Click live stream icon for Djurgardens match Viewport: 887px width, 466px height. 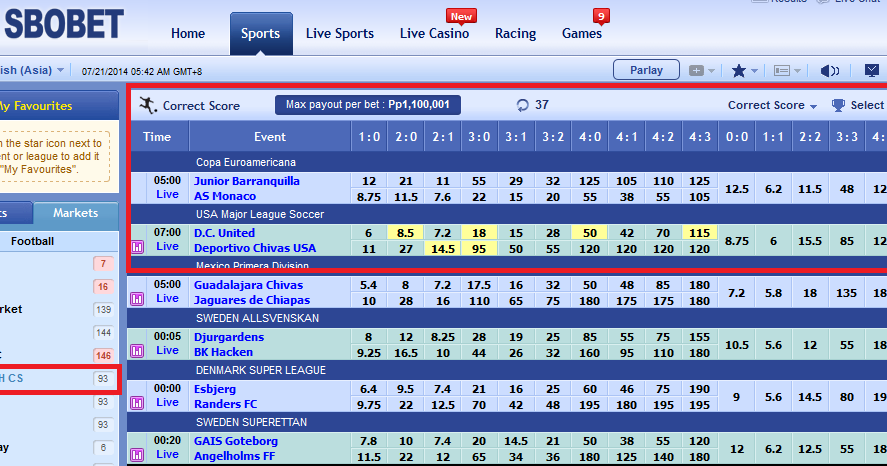point(137,351)
